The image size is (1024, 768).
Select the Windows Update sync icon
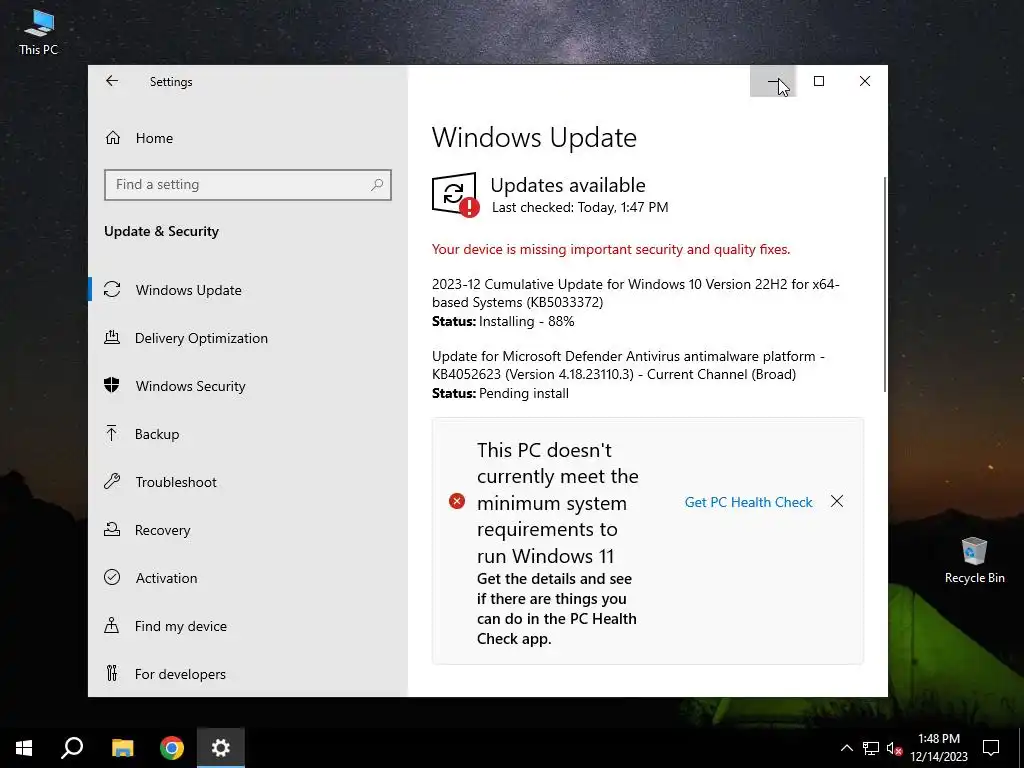112,289
